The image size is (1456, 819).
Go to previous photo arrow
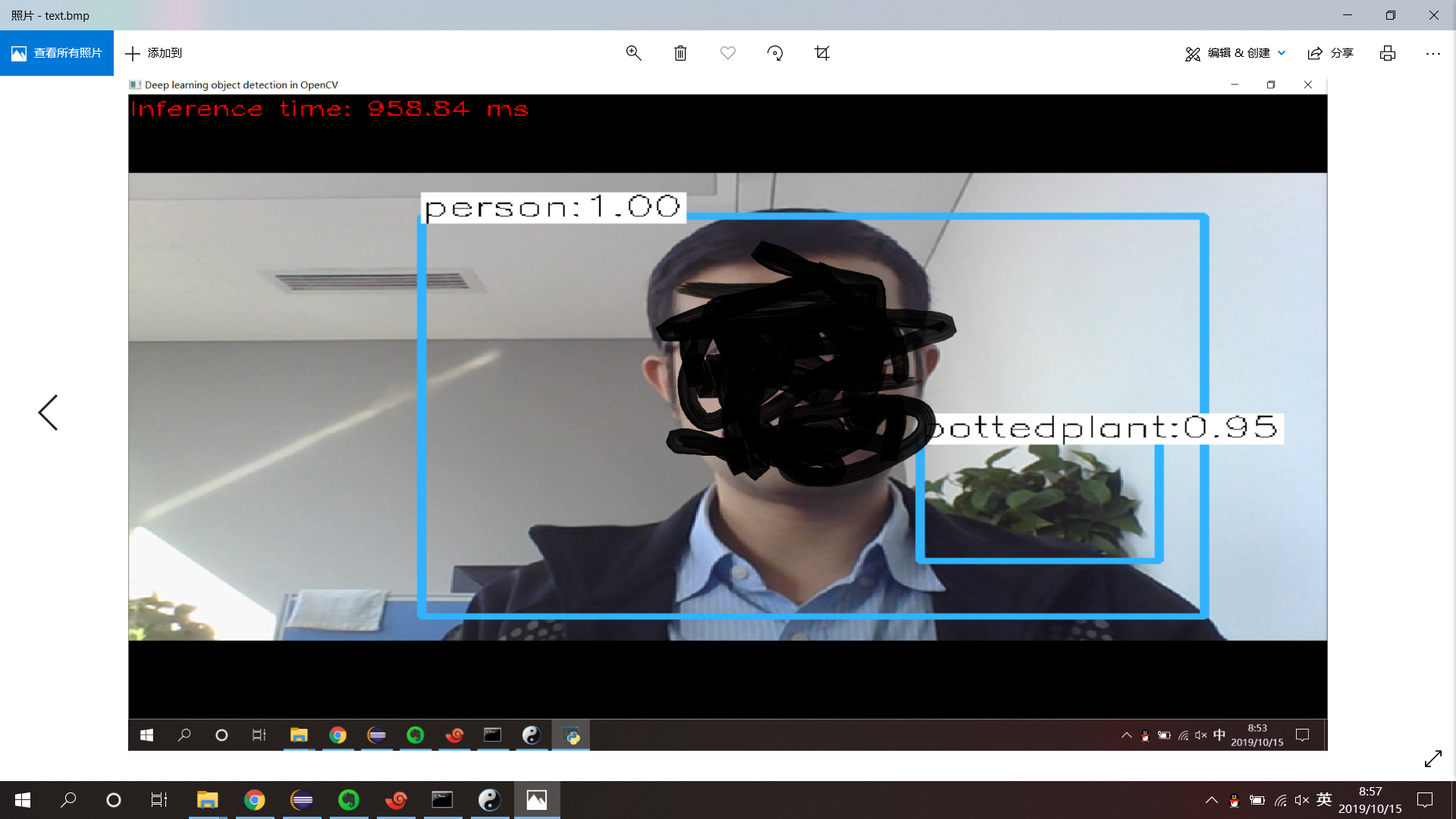[48, 413]
